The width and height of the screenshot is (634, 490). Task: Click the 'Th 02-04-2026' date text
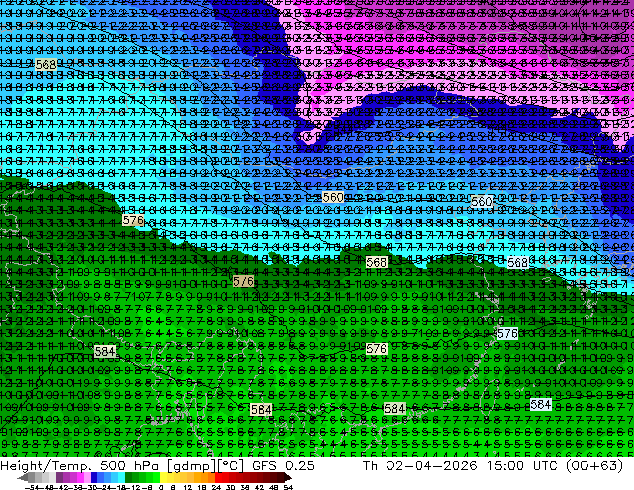tap(420, 465)
